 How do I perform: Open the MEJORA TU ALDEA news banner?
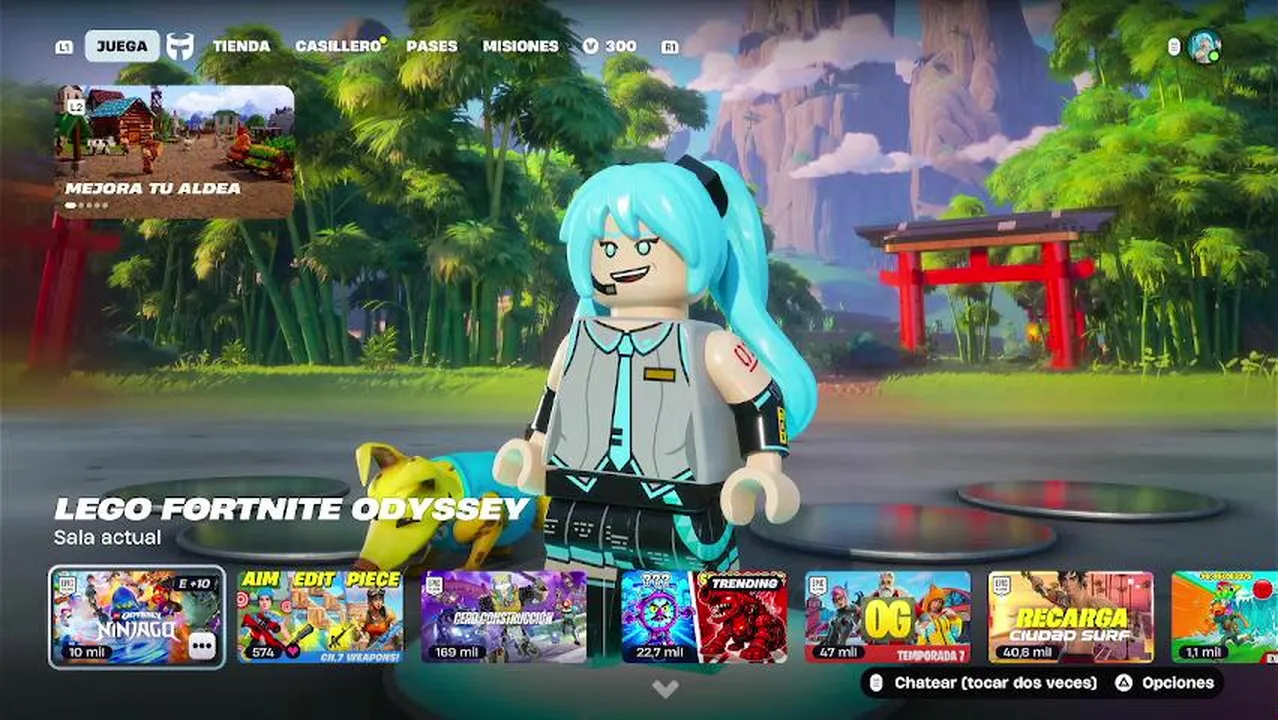coord(174,152)
